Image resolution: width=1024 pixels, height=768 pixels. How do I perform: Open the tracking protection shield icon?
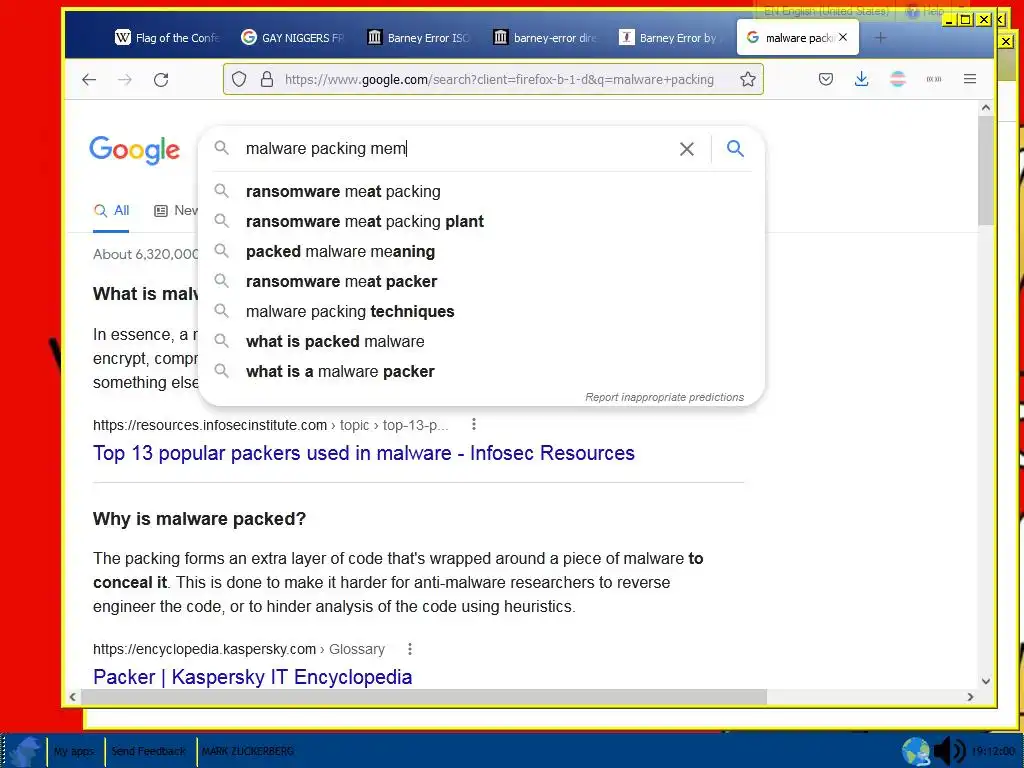tap(239, 80)
